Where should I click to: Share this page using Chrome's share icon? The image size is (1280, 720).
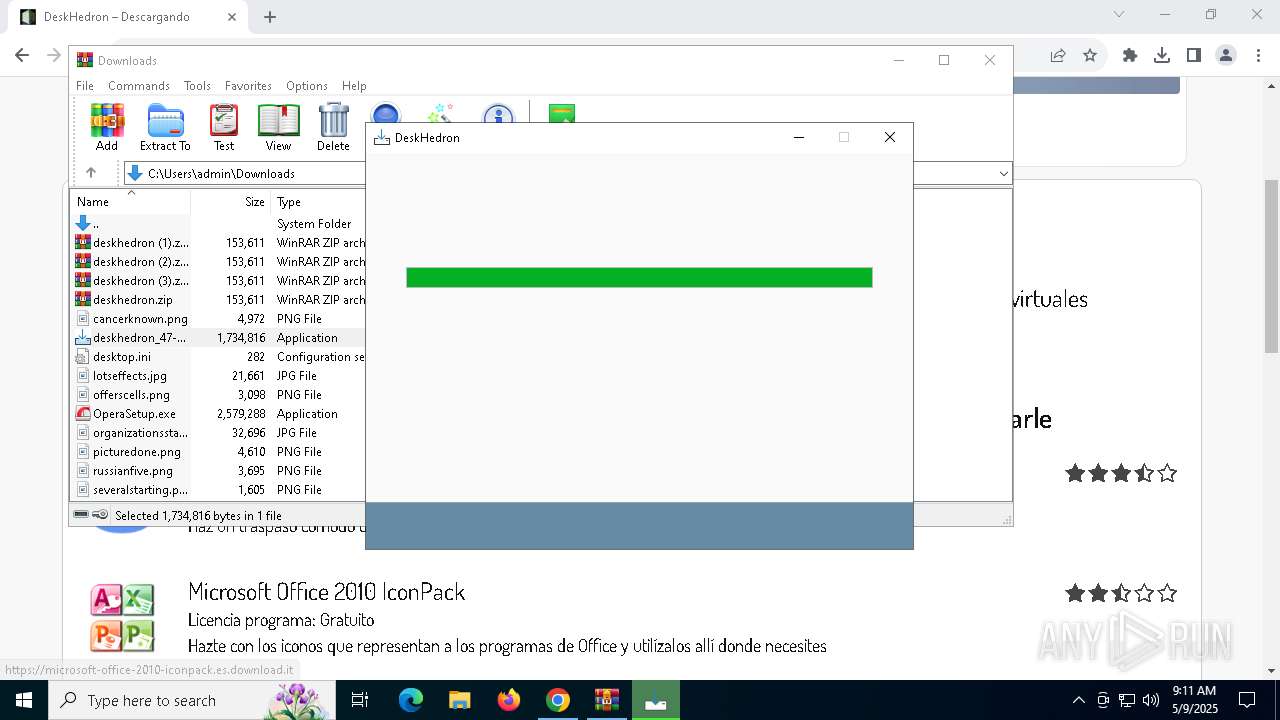coord(1058,55)
